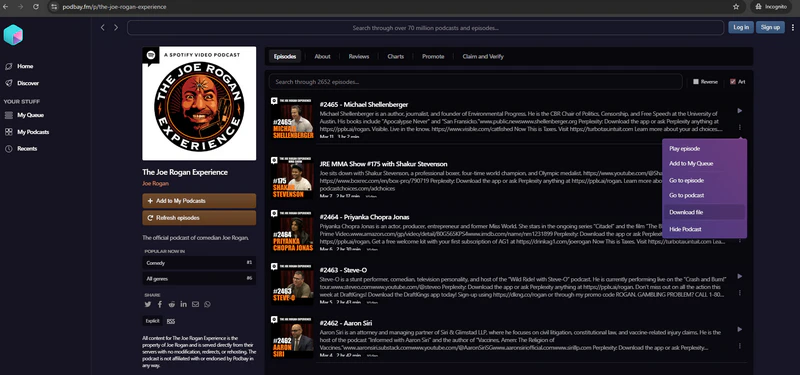Viewport: 800px width, 375px height.
Task: Play the #2462 Aaron Siri episode
Action: (740, 330)
